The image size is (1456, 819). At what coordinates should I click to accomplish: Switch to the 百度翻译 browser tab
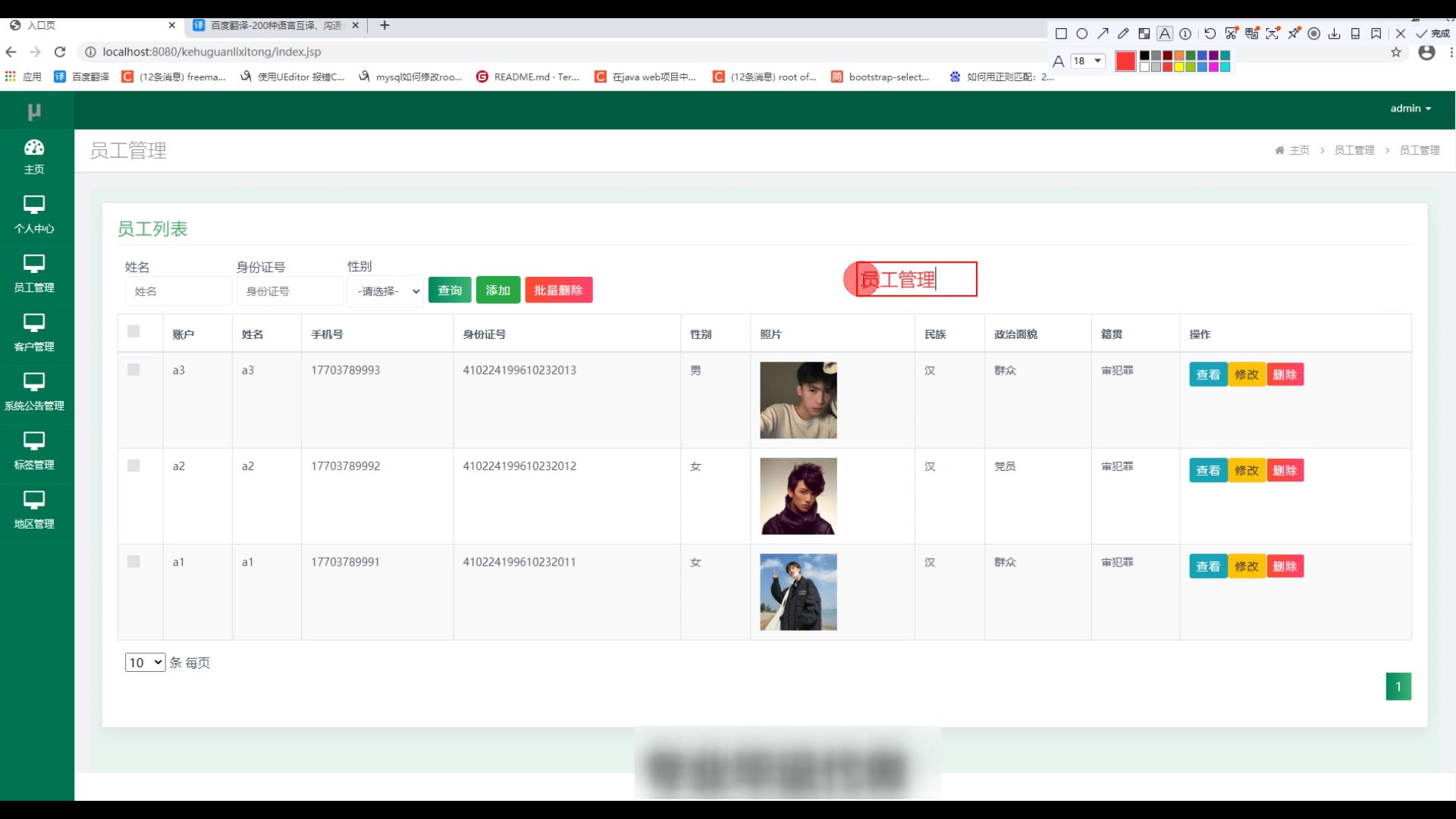pyautogui.click(x=276, y=25)
